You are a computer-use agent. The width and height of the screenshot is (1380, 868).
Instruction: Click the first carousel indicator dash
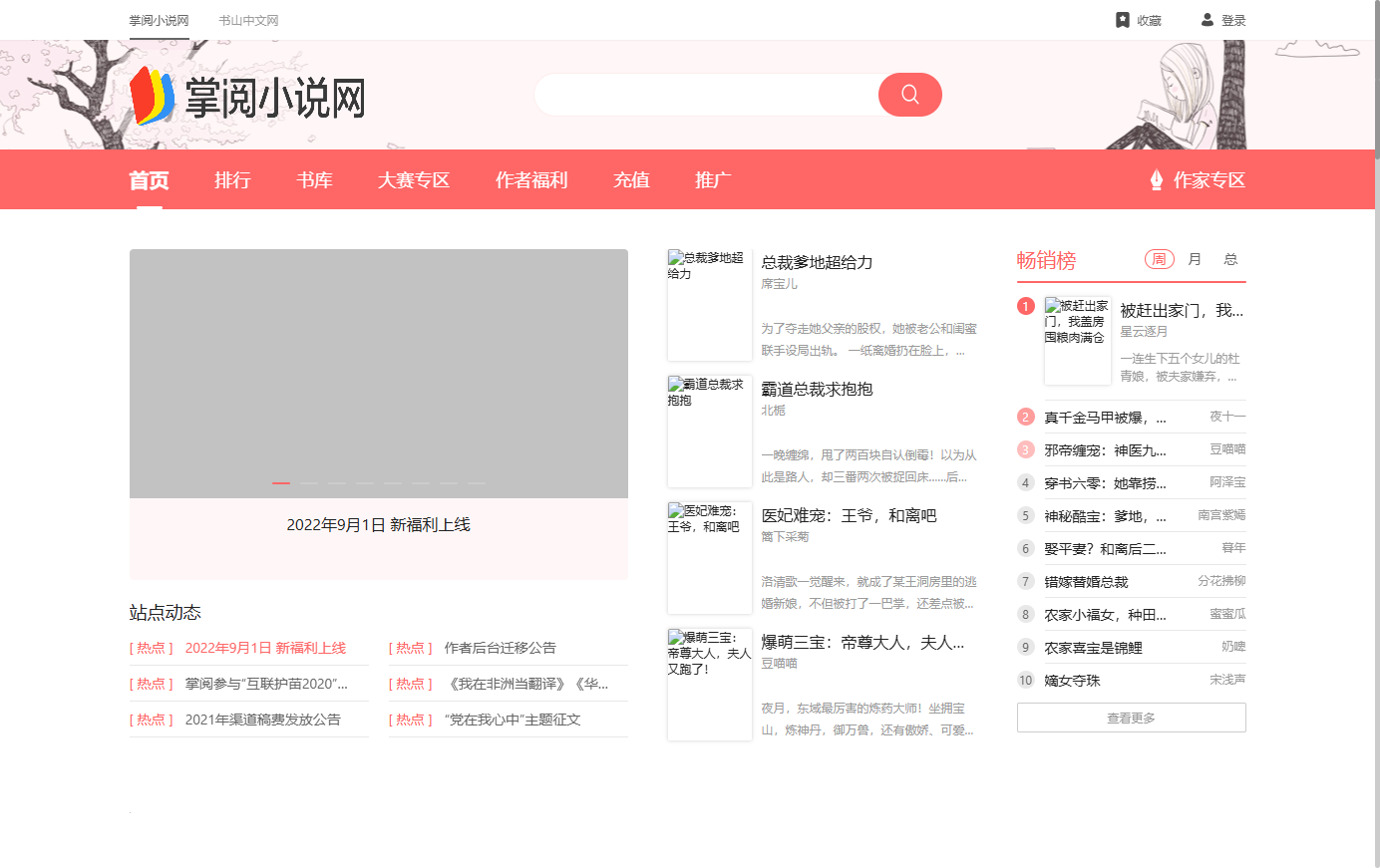click(281, 483)
